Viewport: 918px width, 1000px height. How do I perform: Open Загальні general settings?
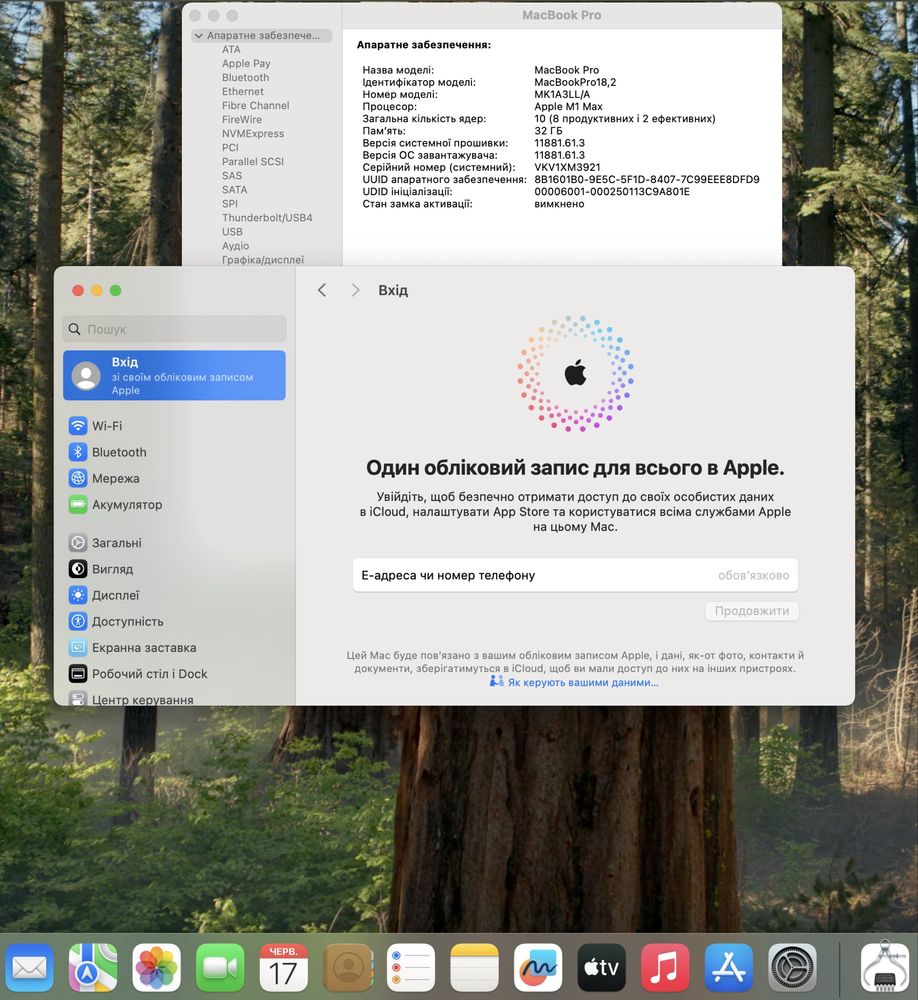[x=174, y=543]
